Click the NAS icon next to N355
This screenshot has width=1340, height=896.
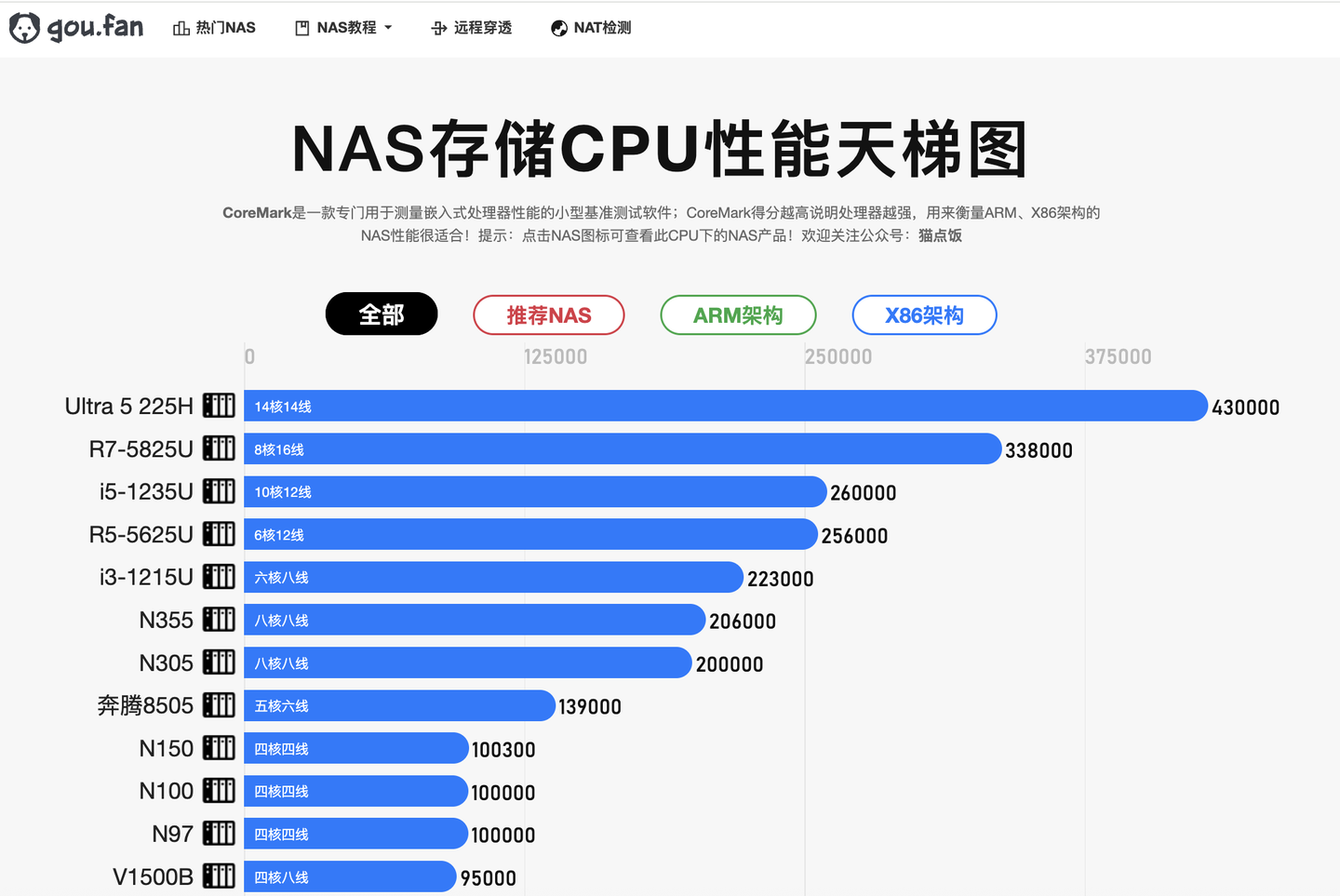click(219, 620)
